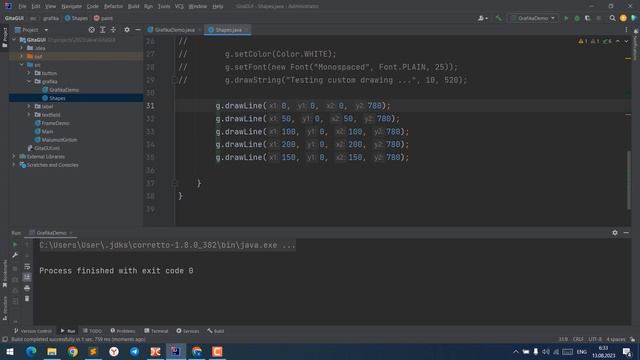Image resolution: width=640 pixels, height=360 pixels.
Task: Open the File menu
Action: click(x=22, y=6)
